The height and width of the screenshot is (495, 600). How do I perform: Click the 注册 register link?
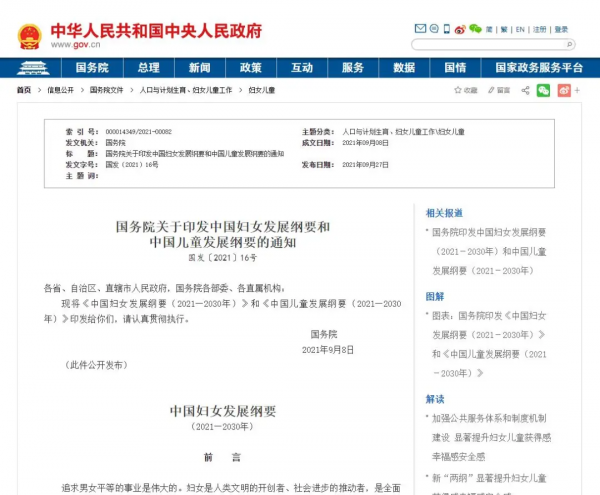540,29
